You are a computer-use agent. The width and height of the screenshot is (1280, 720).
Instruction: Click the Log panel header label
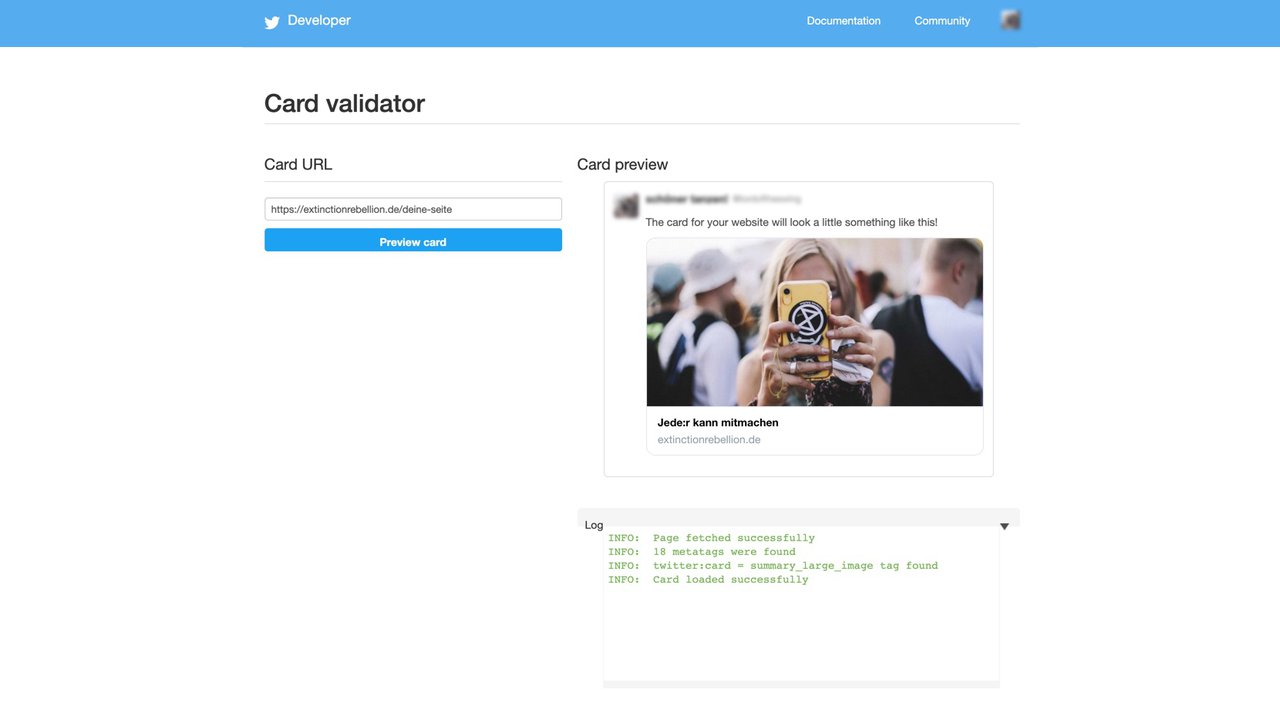(594, 525)
